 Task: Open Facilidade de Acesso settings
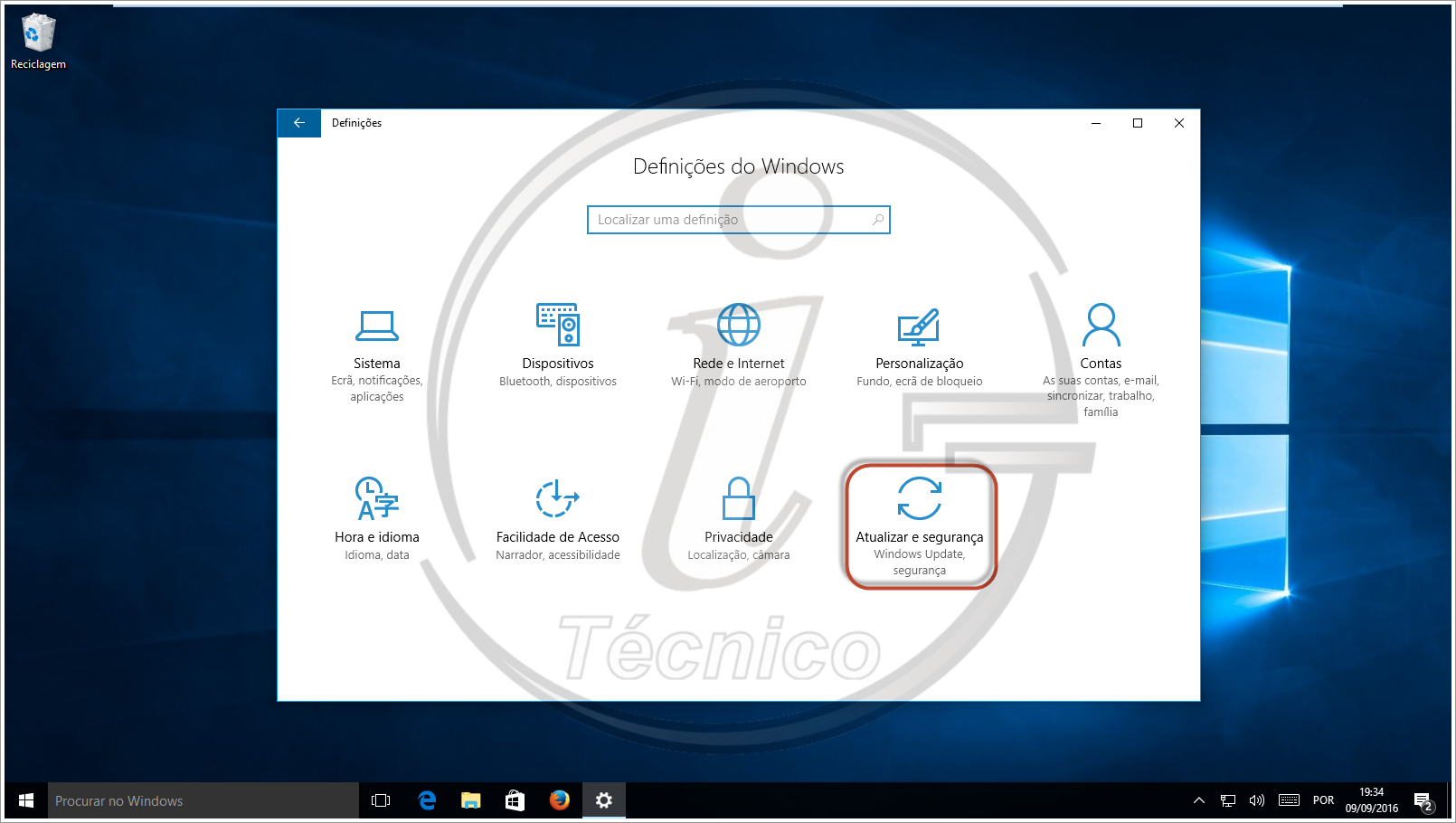click(558, 499)
